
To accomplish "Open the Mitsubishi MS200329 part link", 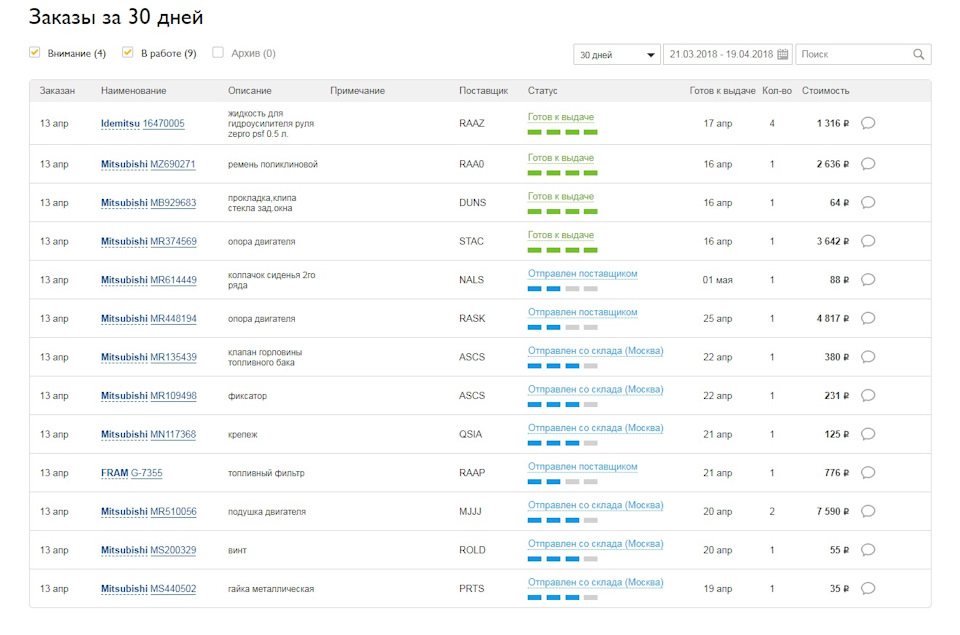I will 149,550.
